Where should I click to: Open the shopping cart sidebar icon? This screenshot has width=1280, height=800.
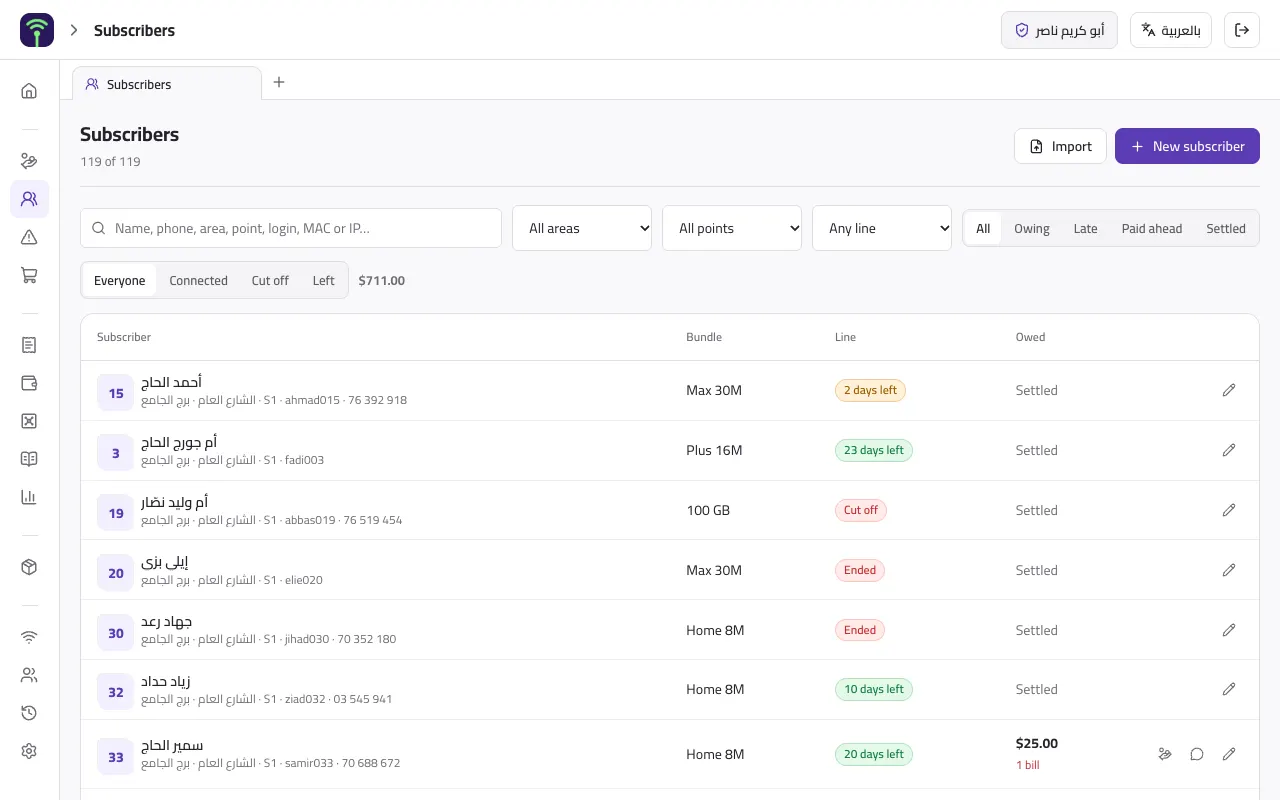pyautogui.click(x=29, y=275)
